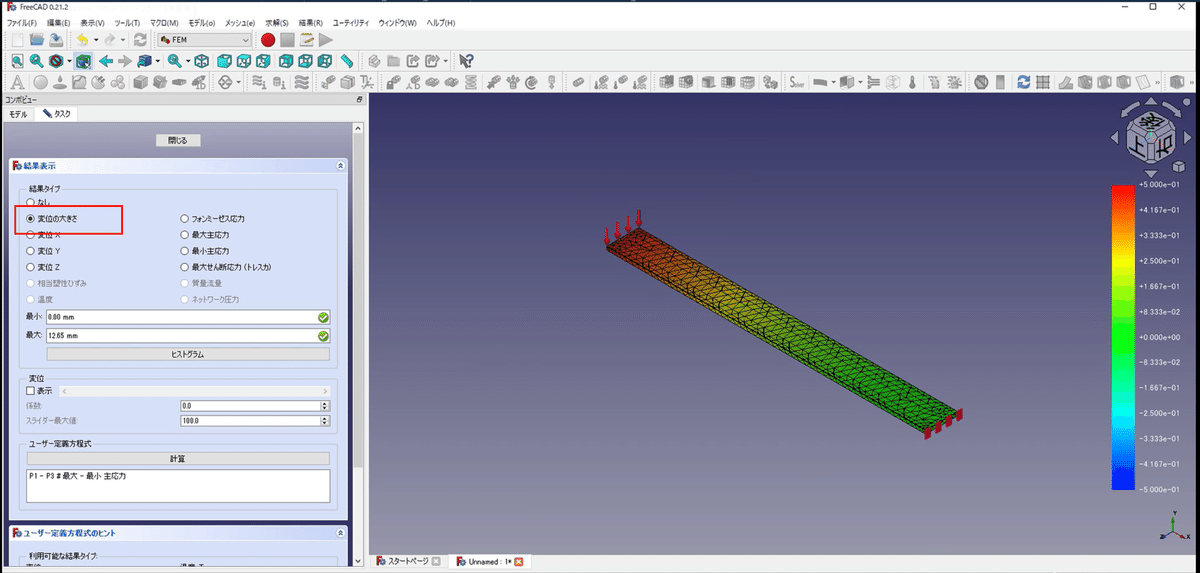Go back with the left arrow view icon

(x=106, y=61)
